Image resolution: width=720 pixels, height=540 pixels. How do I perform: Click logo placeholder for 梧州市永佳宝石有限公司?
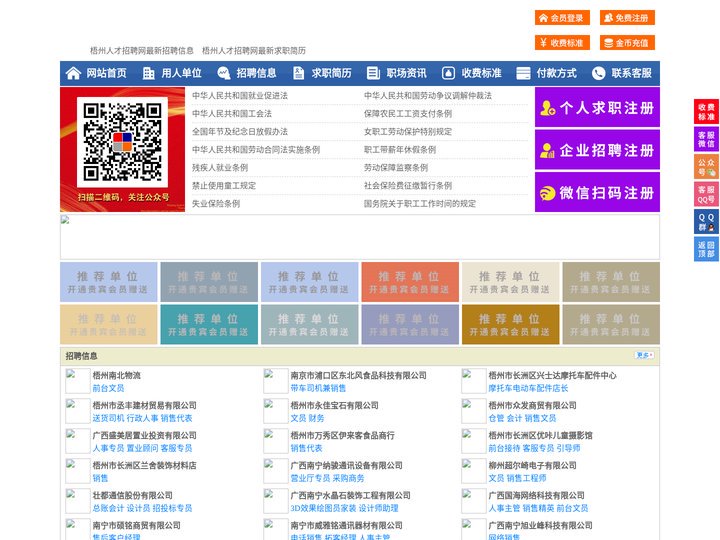click(276, 411)
